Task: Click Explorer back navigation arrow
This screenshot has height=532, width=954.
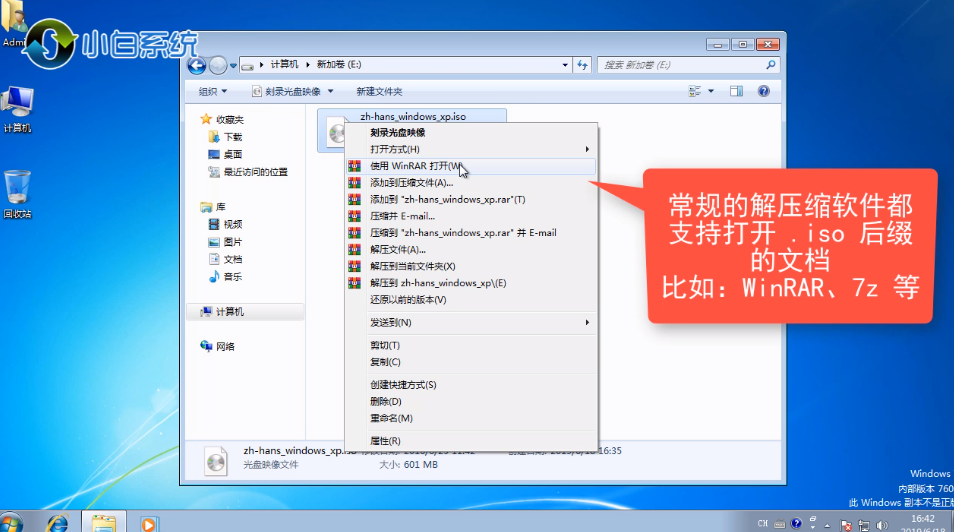Action: point(197,65)
